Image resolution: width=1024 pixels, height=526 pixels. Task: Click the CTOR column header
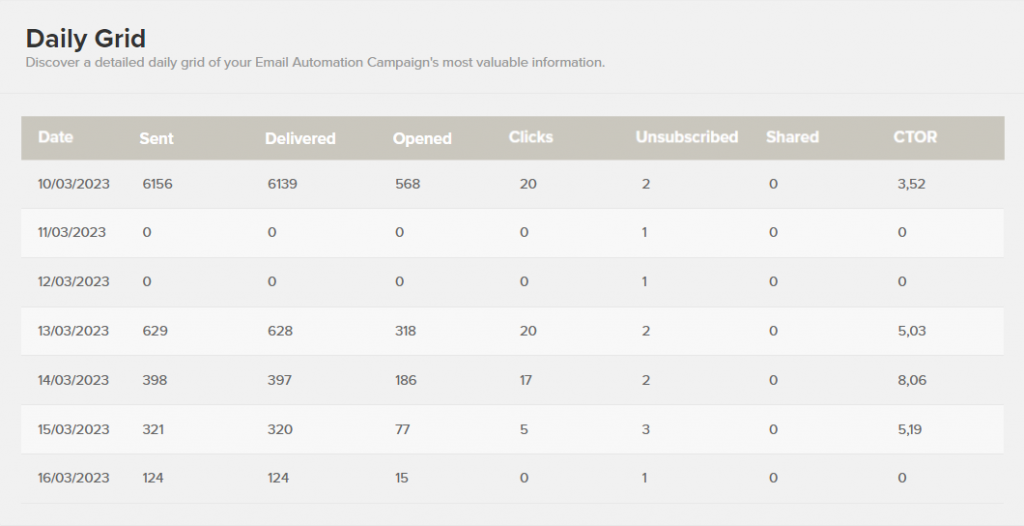tap(915, 137)
